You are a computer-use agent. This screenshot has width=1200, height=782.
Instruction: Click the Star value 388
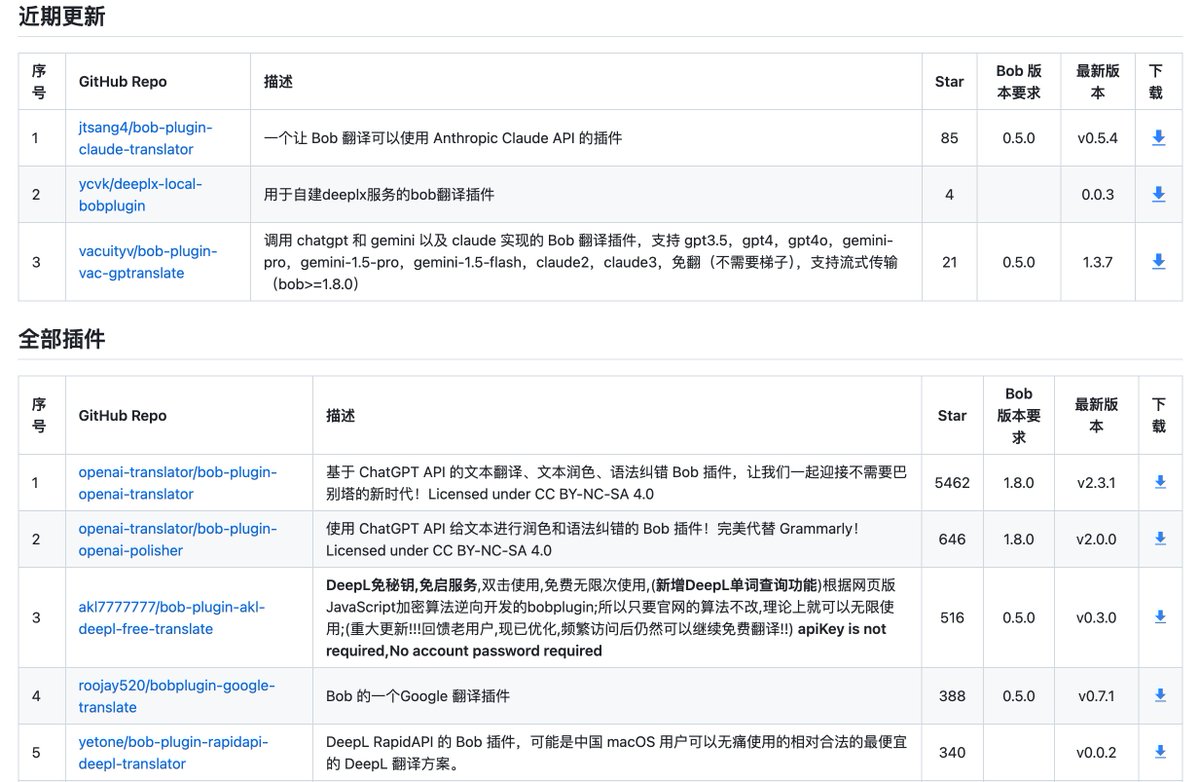tap(952, 695)
